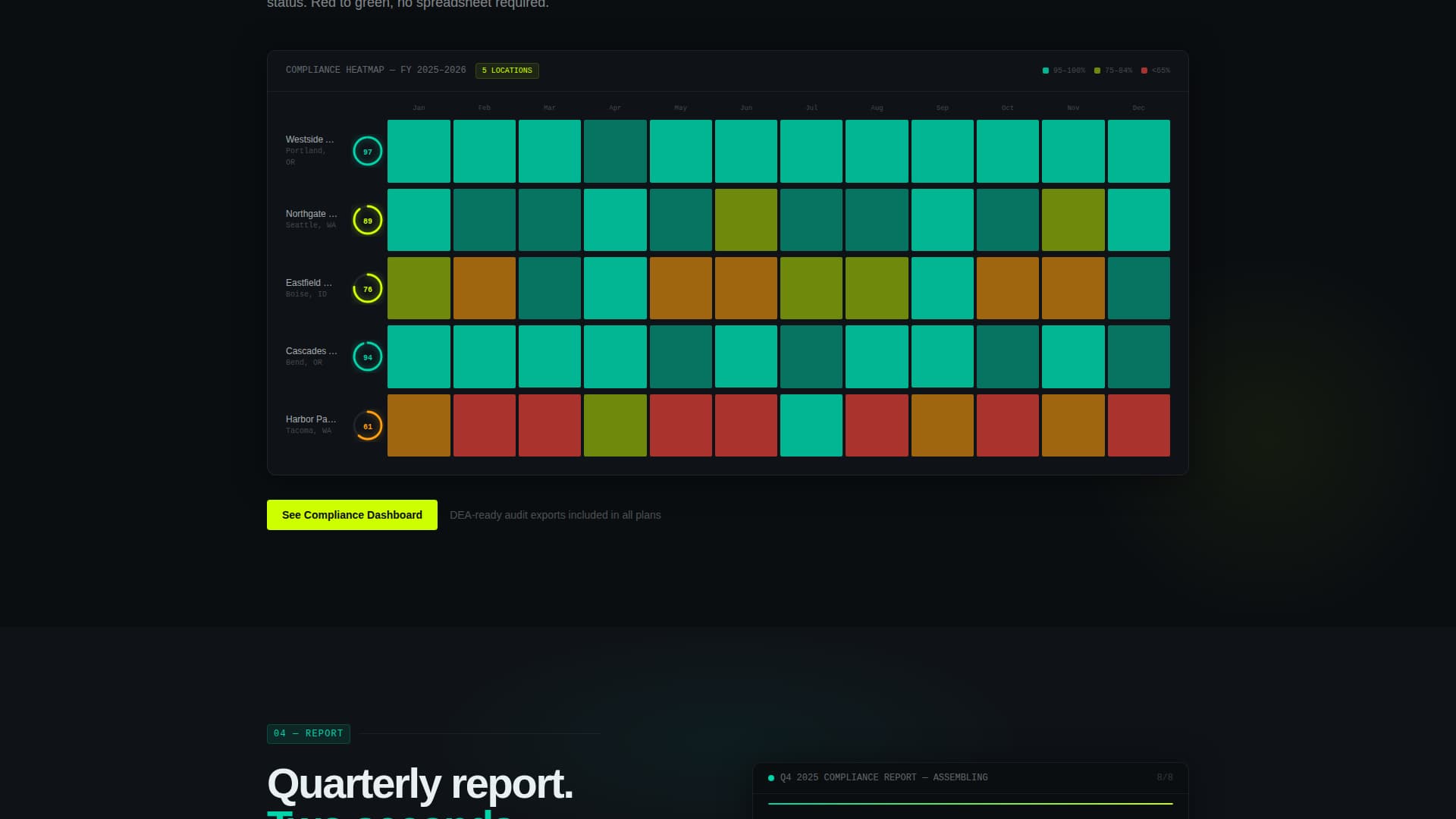Click Northgate's June olive heatmap cell
1456x819 pixels.
pyautogui.click(x=745, y=220)
